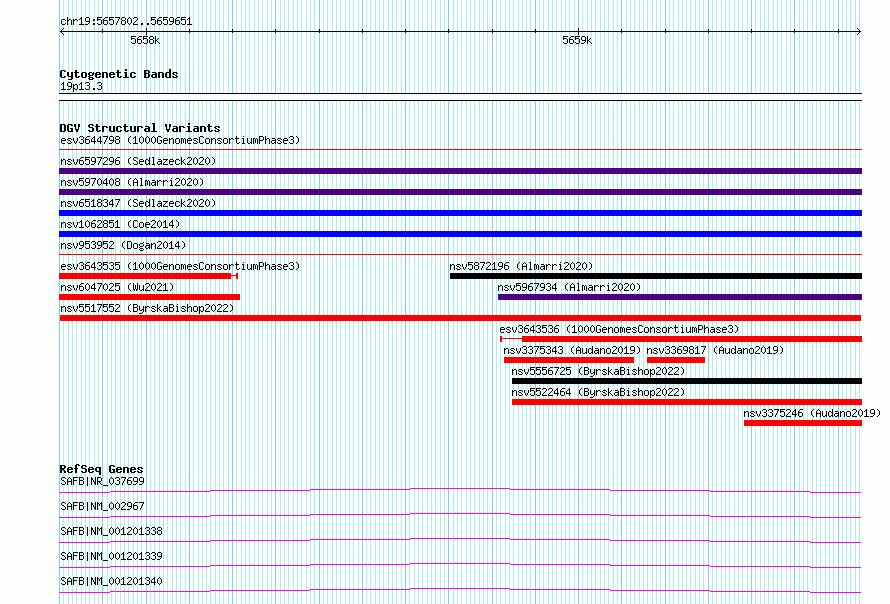The height and width of the screenshot is (604, 890).
Task: Click the nsv3375246 (Audano2019) label
Action: (812, 413)
